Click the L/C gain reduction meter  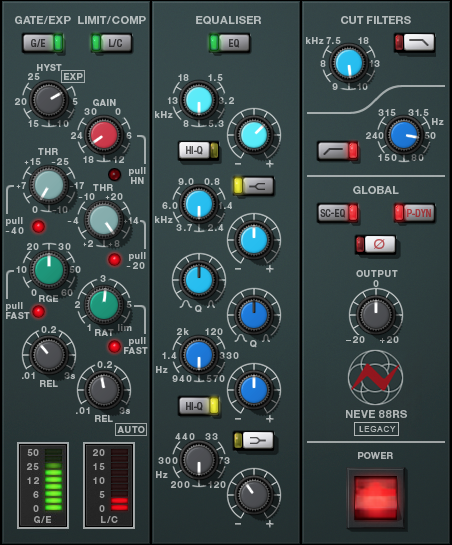click(109, 485)
